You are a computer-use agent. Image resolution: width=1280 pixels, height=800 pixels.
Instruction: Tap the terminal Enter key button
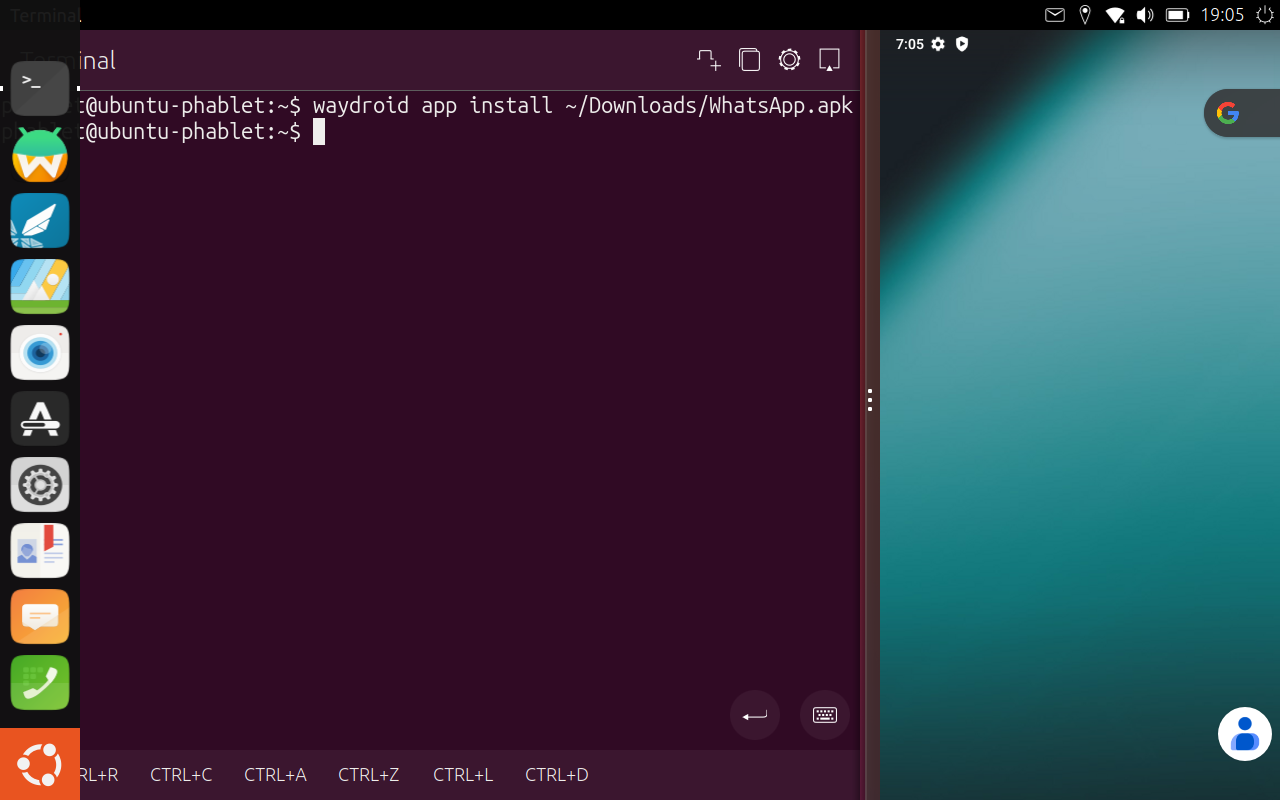tap(755, 715)
